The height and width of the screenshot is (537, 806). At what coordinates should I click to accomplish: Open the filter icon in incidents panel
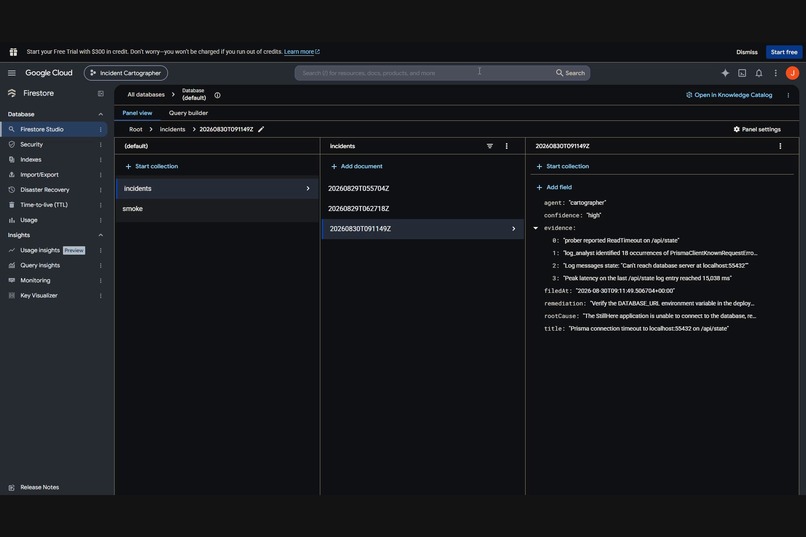pyautogui.click(x=490, y=146)
